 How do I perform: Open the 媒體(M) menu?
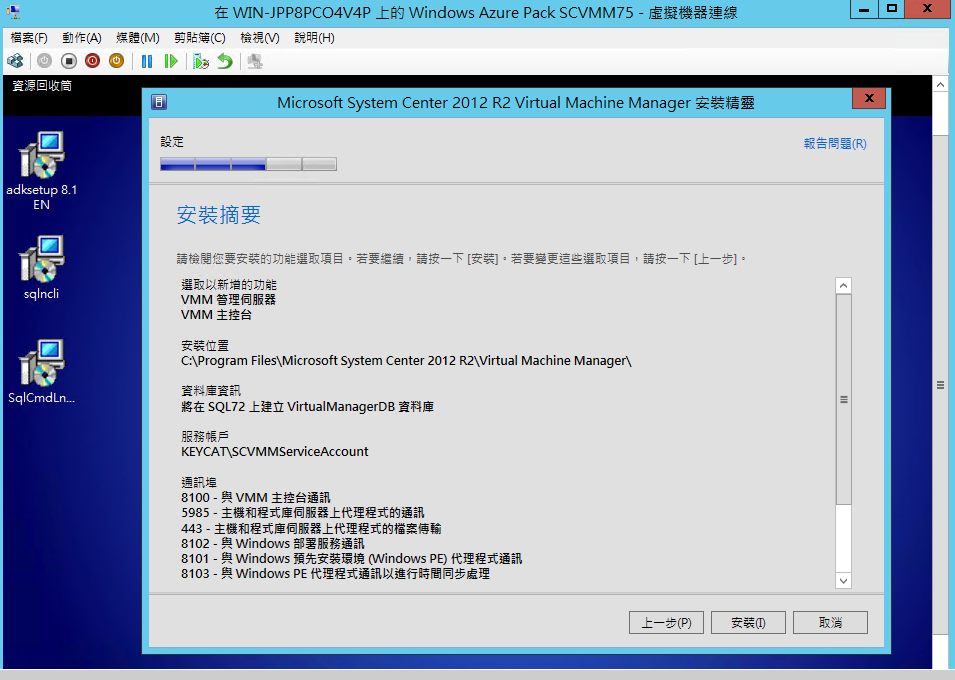coord(138,38)
